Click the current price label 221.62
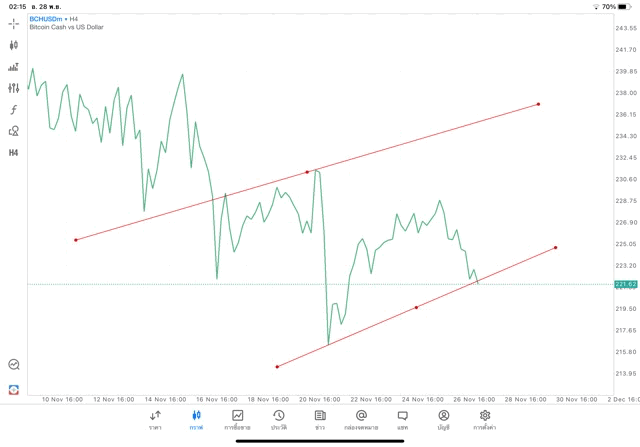This screenshot has height=447, width=640. click(x=626, y=284)
